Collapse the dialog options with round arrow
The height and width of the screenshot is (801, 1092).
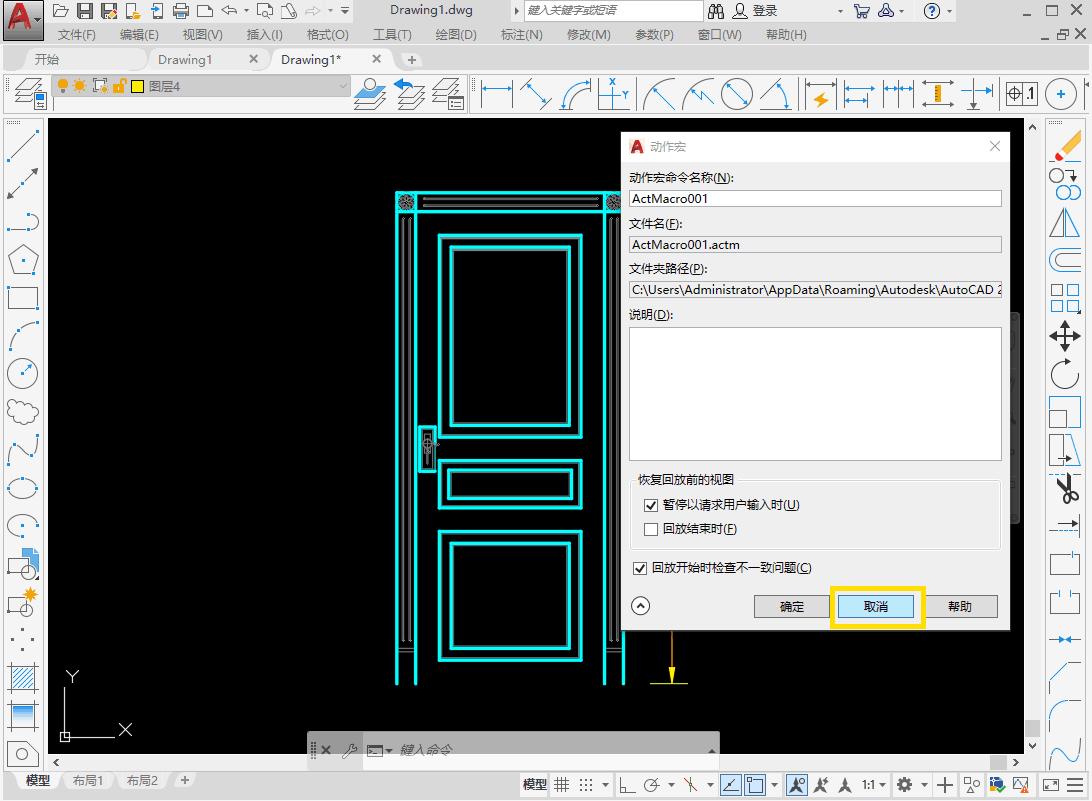641,606
